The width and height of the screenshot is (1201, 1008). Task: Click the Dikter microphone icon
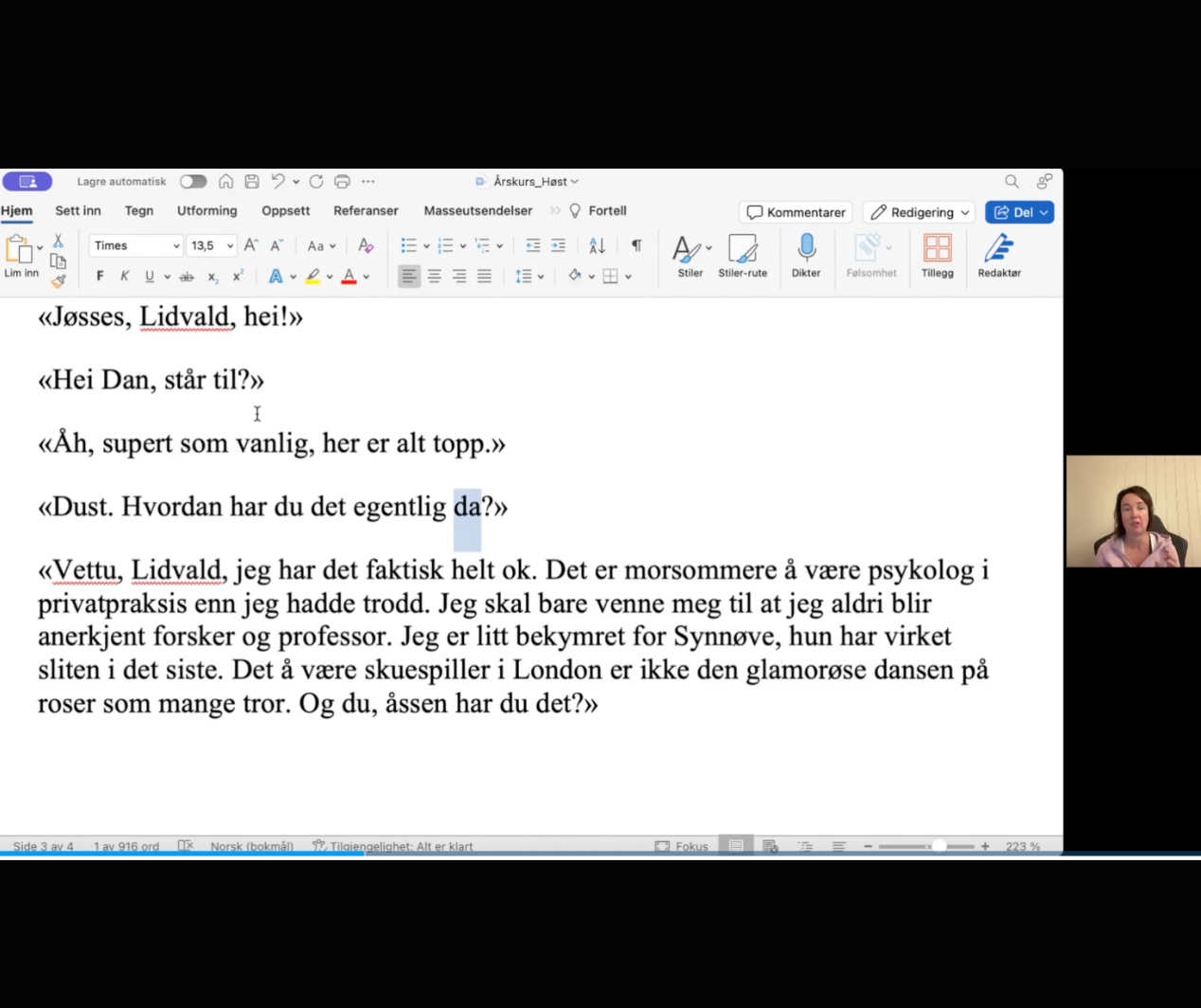tap(806, 248)
